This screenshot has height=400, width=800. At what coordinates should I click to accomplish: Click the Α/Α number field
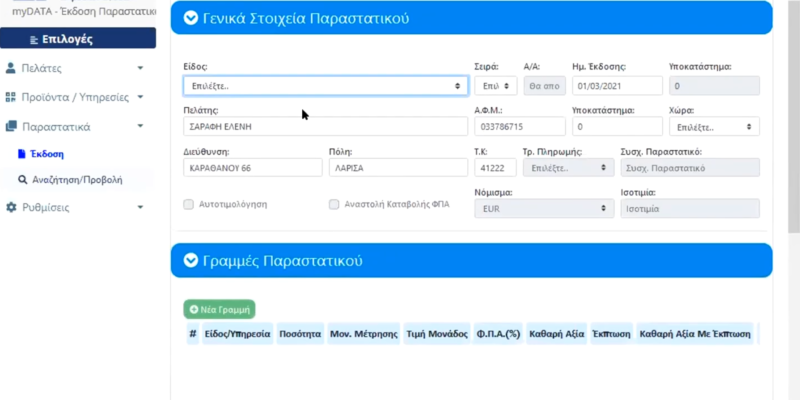(544, 86)
